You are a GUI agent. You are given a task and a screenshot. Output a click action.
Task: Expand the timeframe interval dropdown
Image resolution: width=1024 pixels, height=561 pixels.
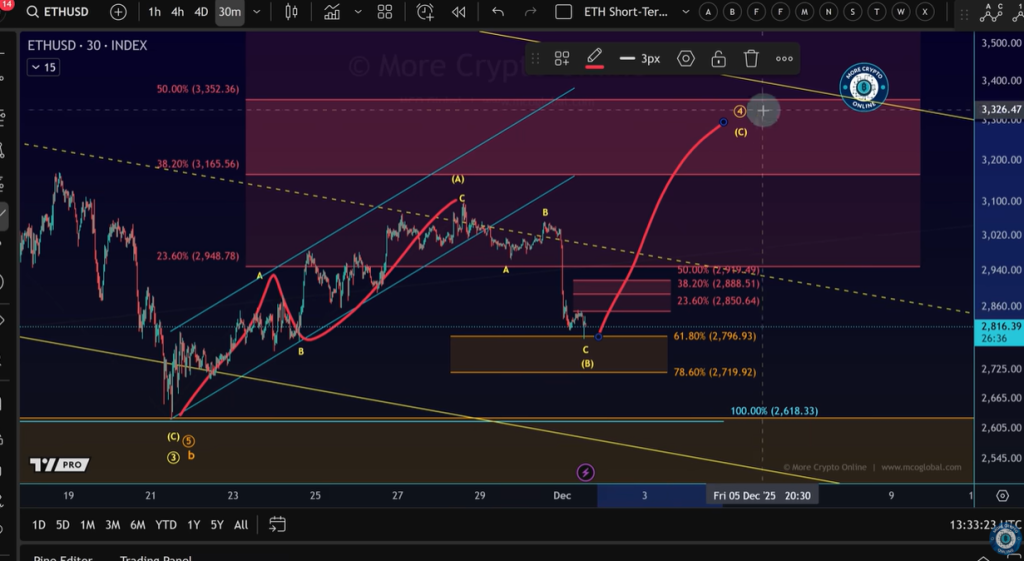tap(257, 12)
